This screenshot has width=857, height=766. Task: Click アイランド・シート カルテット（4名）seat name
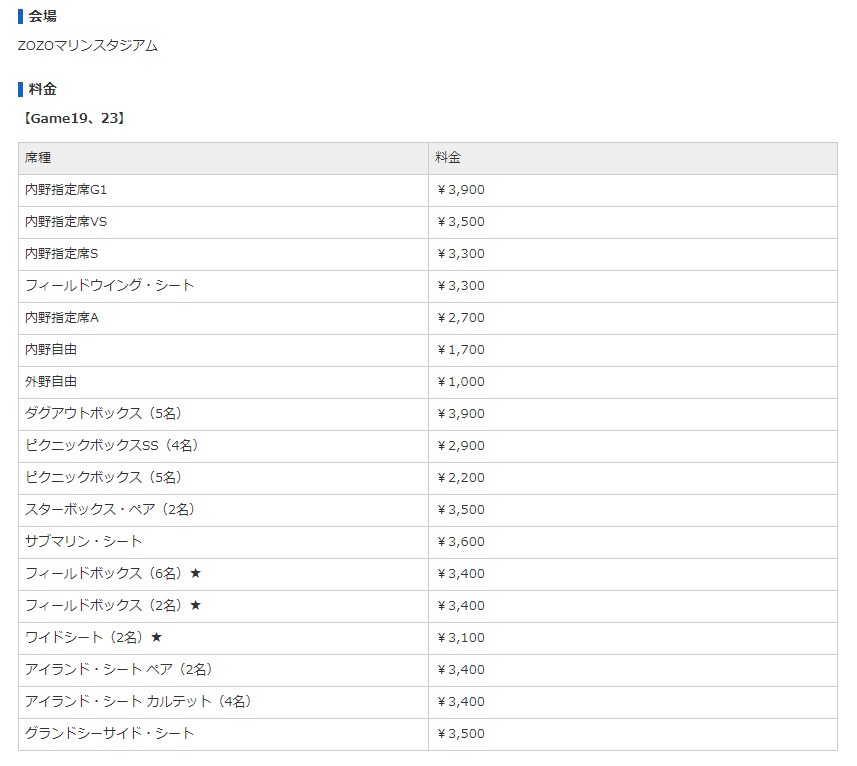(138, 701)
